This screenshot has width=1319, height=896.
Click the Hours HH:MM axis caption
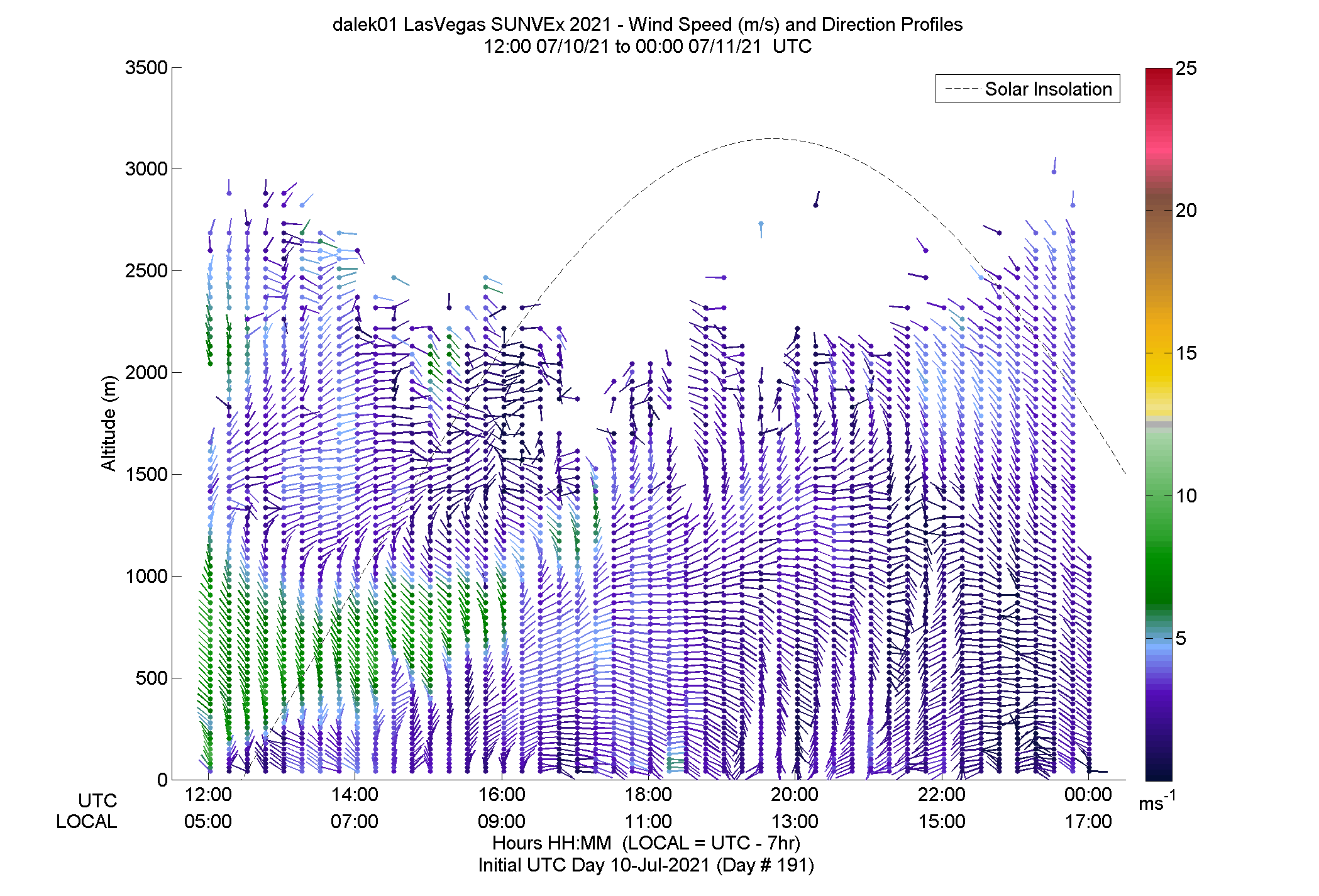click(x=646, y=843)
